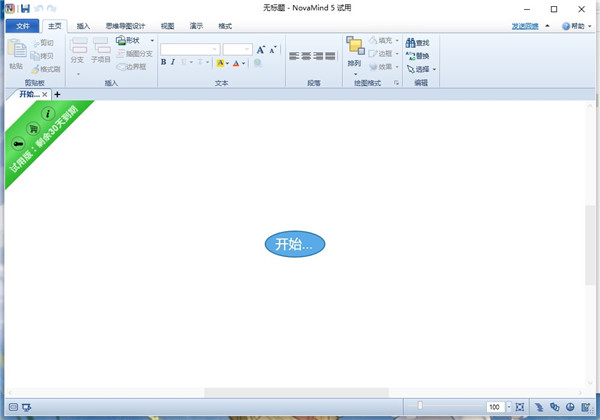Click the info icon on trial banner
The image size is (600, 420).
[x=47, y=114]
